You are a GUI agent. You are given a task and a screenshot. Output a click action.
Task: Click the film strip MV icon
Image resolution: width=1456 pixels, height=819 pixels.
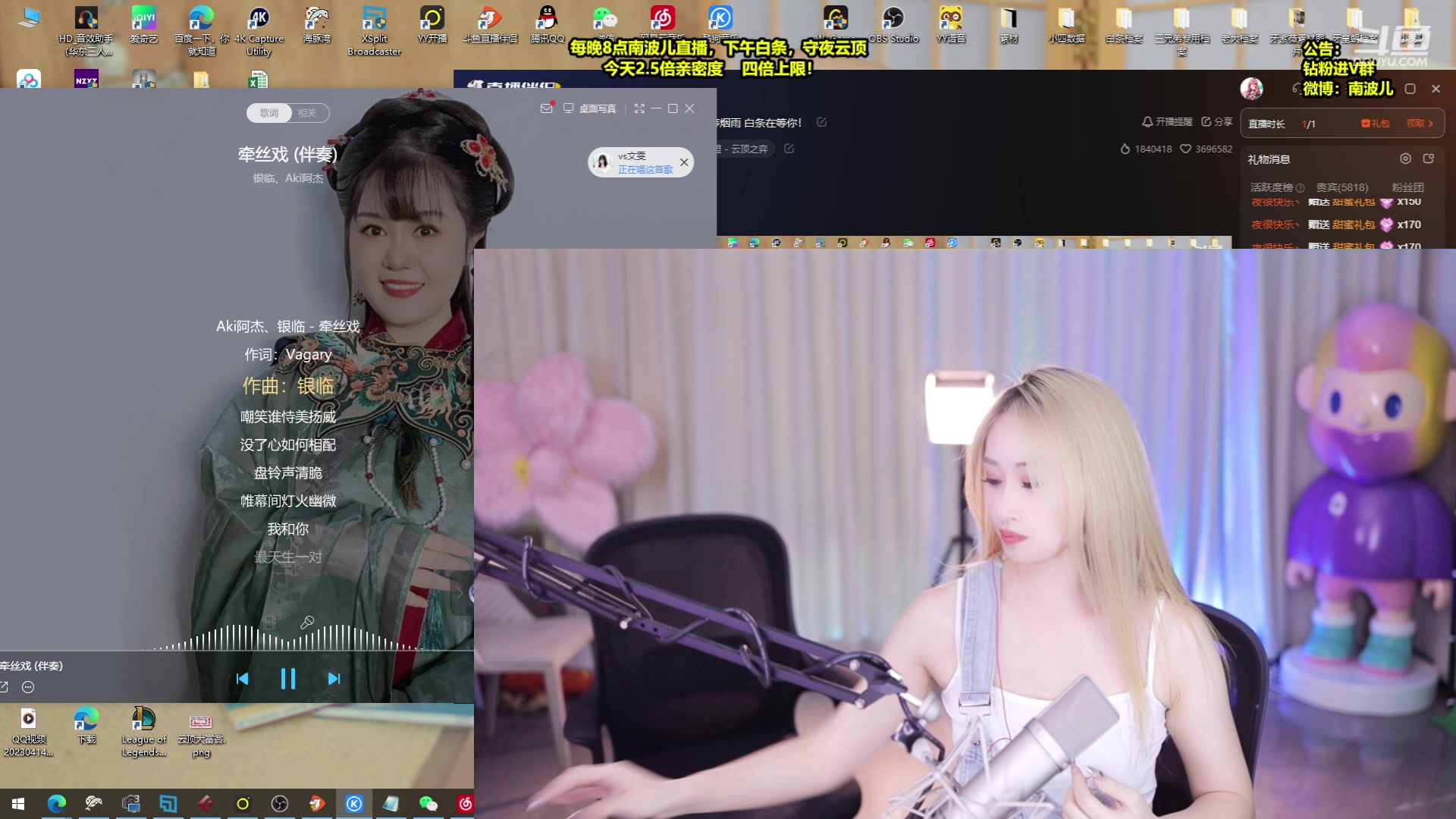tap(268, 623)
